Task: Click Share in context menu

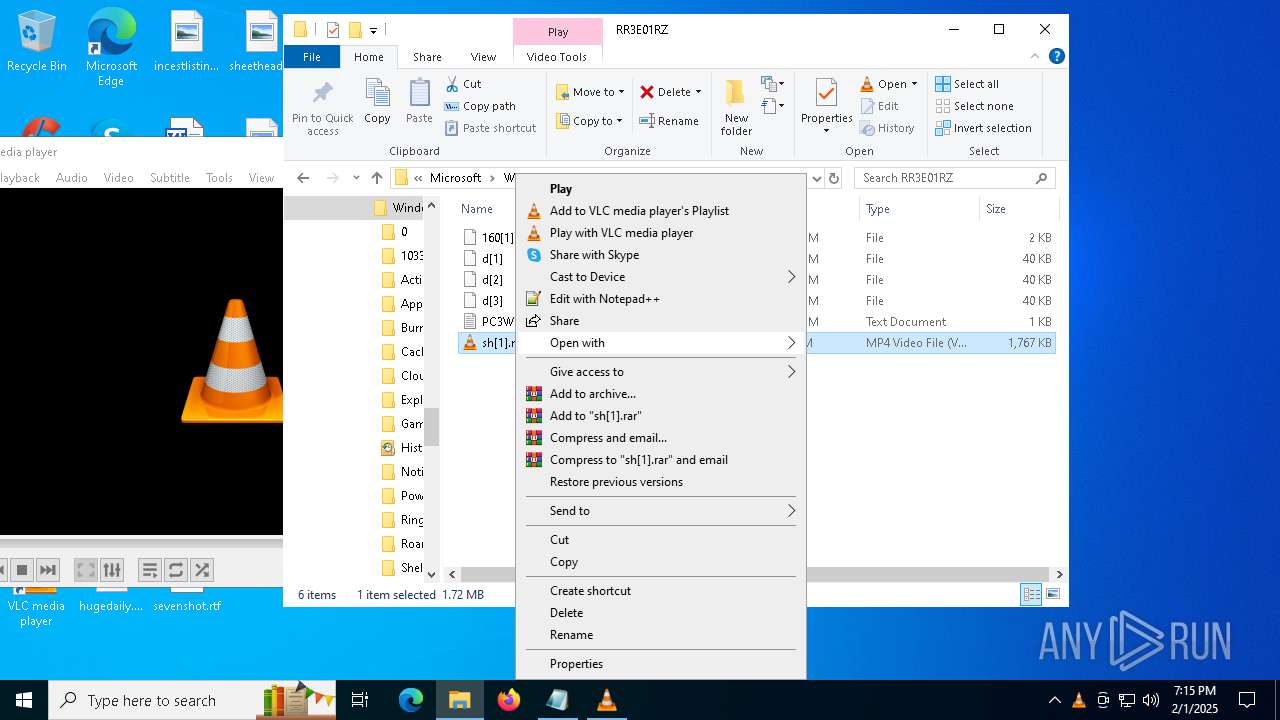Action: click(x=660, y=321)
